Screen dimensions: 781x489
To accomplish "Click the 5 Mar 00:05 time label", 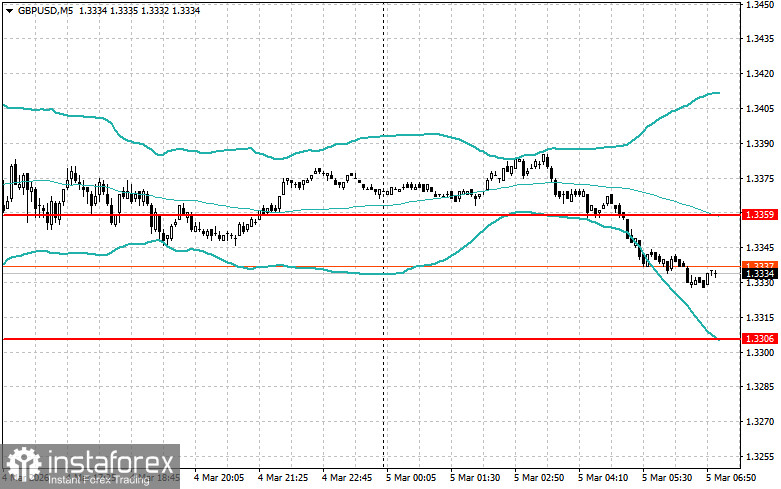I will click(x=411, y=478).
